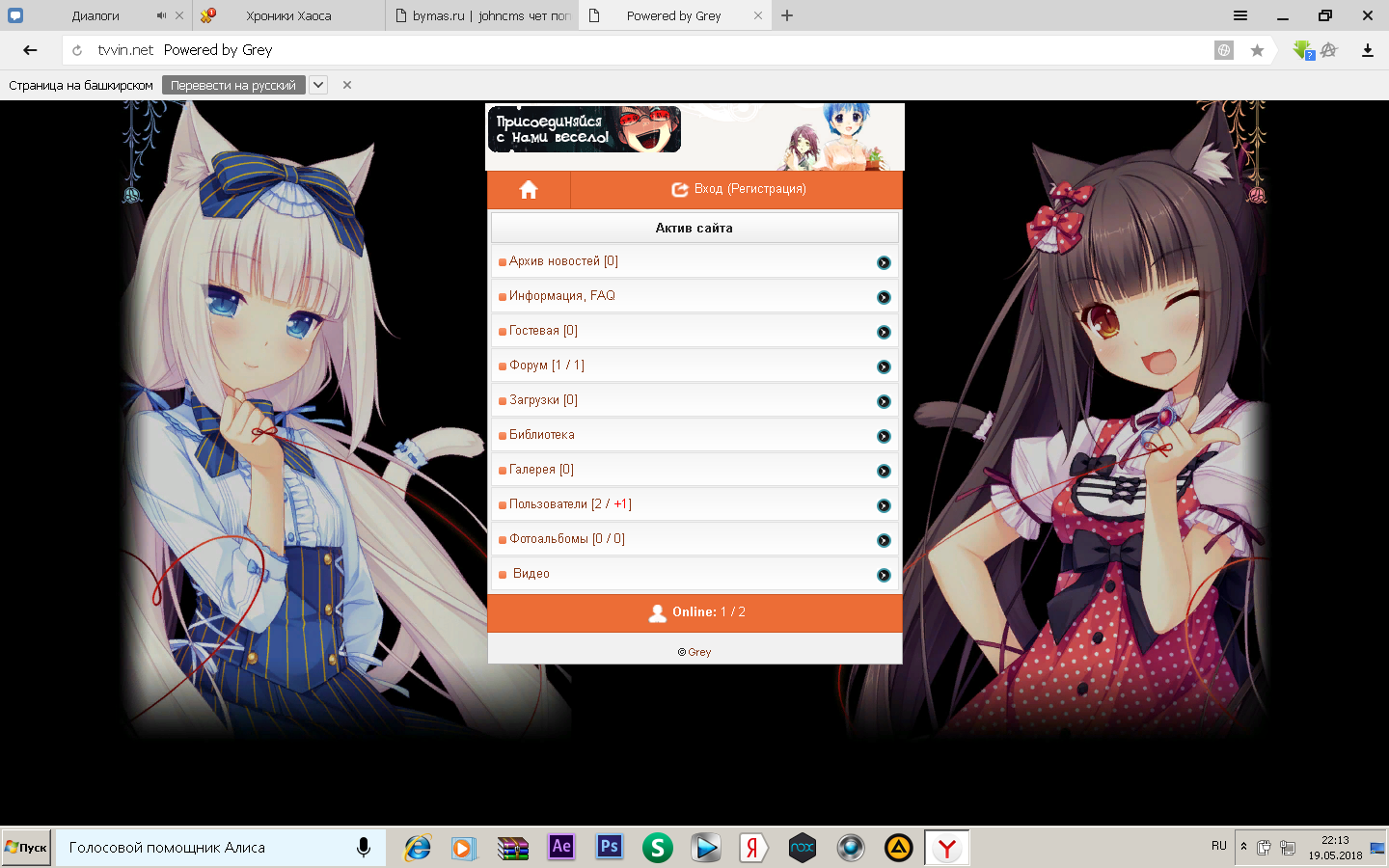Screen dimensions: 1389x868
Task: Launch Photoshop from the taskbar
Action: 609,848
